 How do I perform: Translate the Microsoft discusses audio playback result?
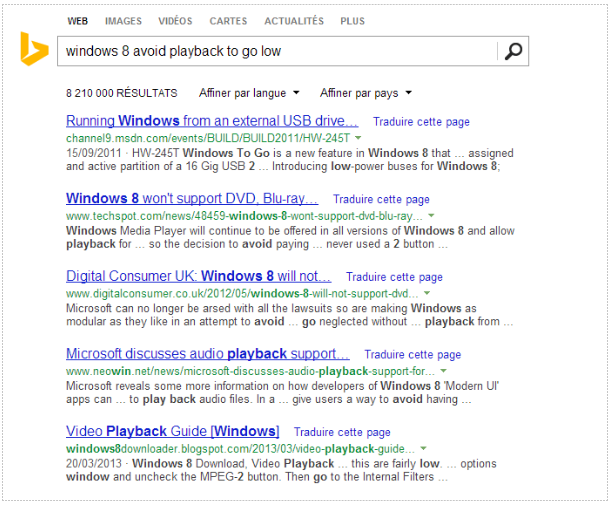pyautogui.click(x=412, y=355)
